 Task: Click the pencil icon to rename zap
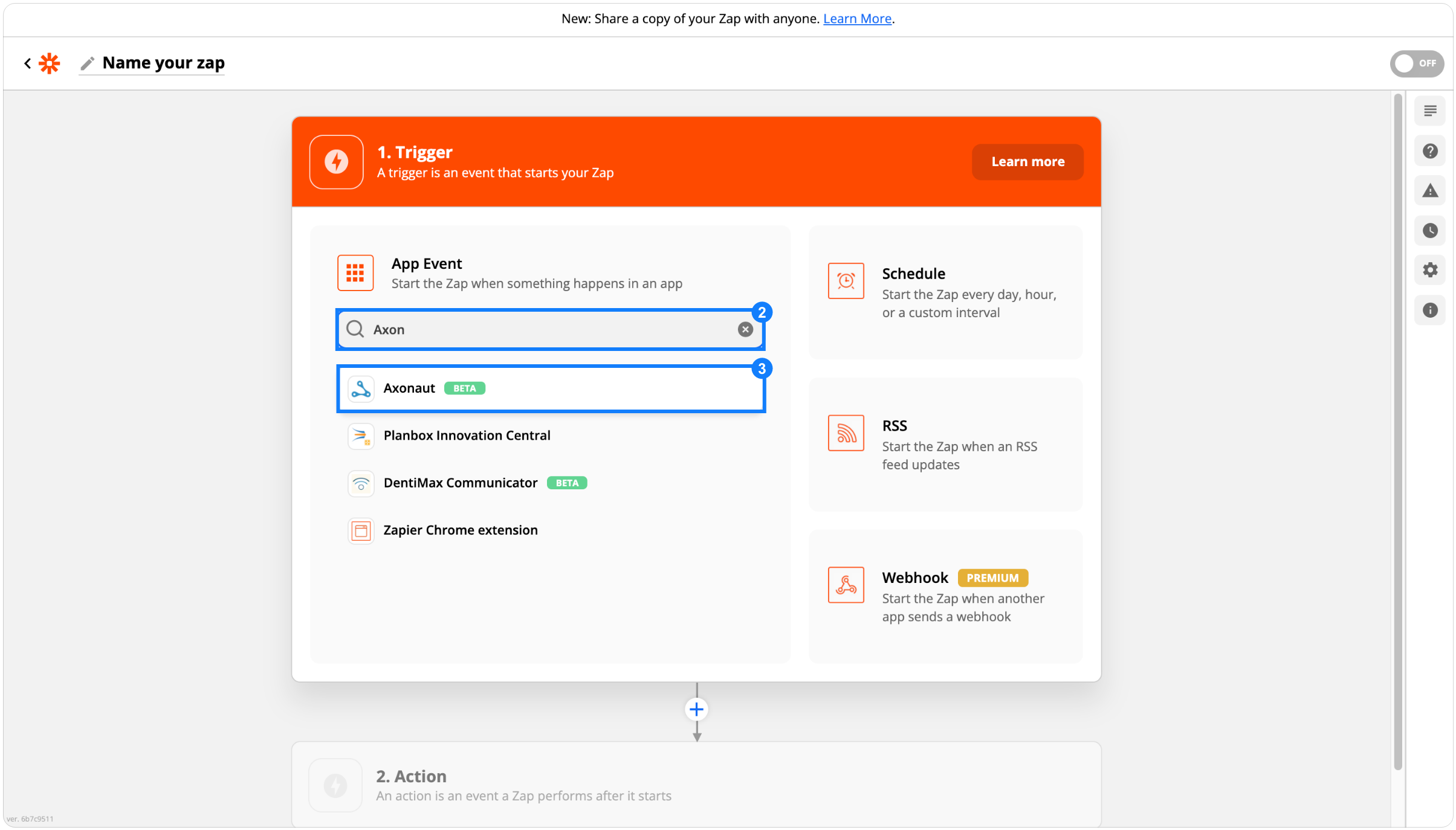88,63
